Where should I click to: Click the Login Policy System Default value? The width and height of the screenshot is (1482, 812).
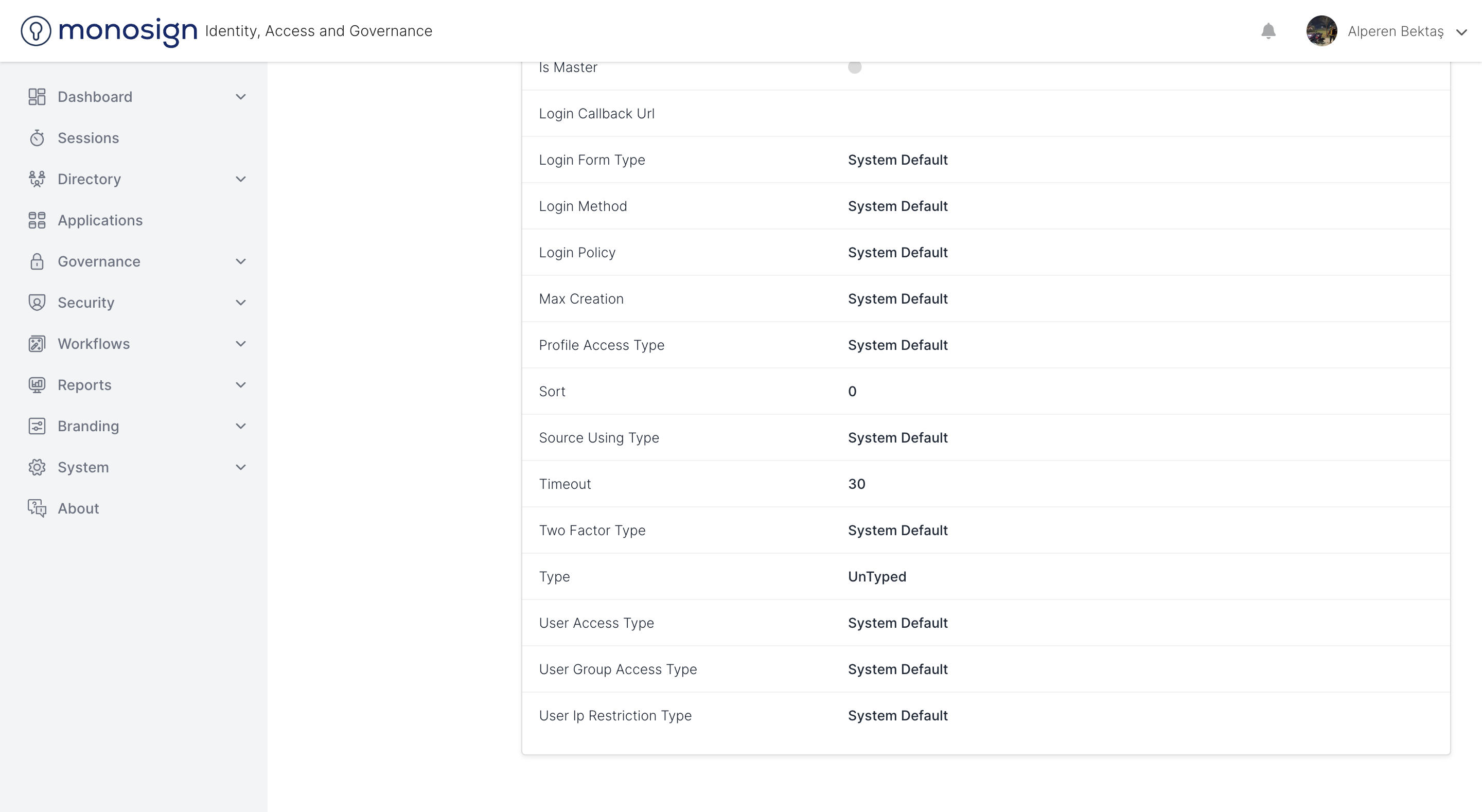click(x=897, y=253)
